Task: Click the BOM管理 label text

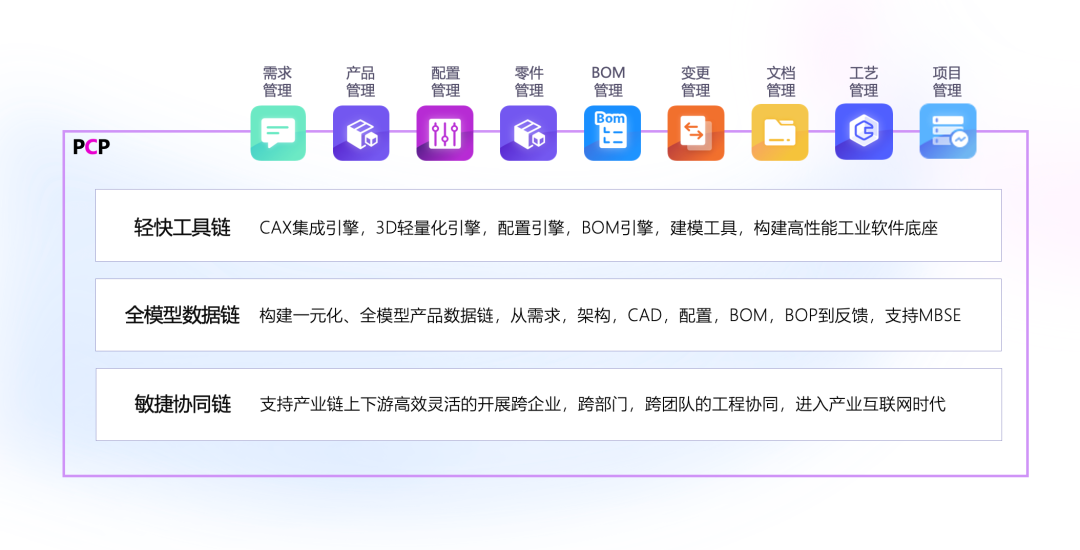Action: (x=608, y=81)
